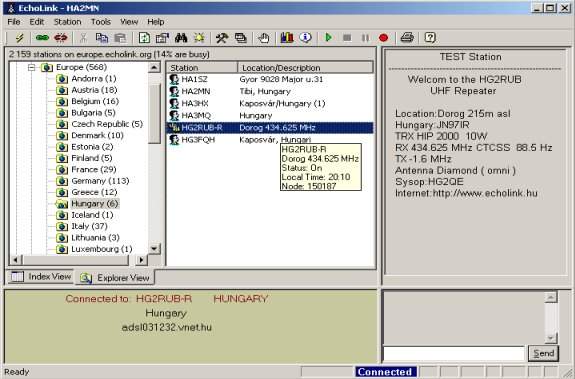Click the hand toolbar icon

(x=263, y=37)
